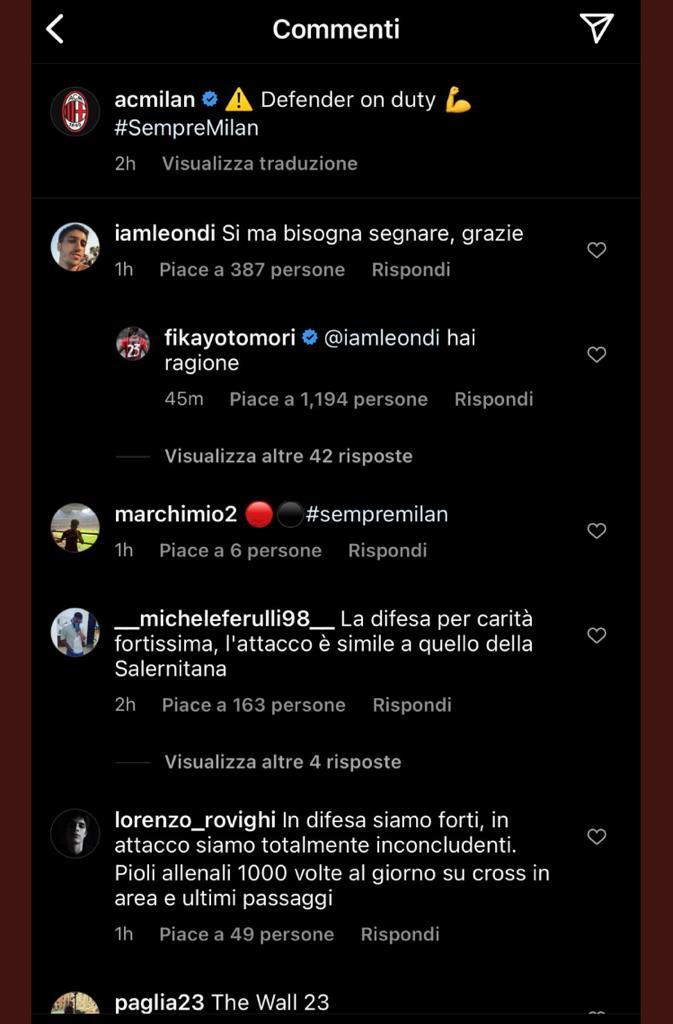This screenshot has width=673, height=1024.
Task: Like marchimio2's comment with the heart icon
Action: tap(597, 531)
